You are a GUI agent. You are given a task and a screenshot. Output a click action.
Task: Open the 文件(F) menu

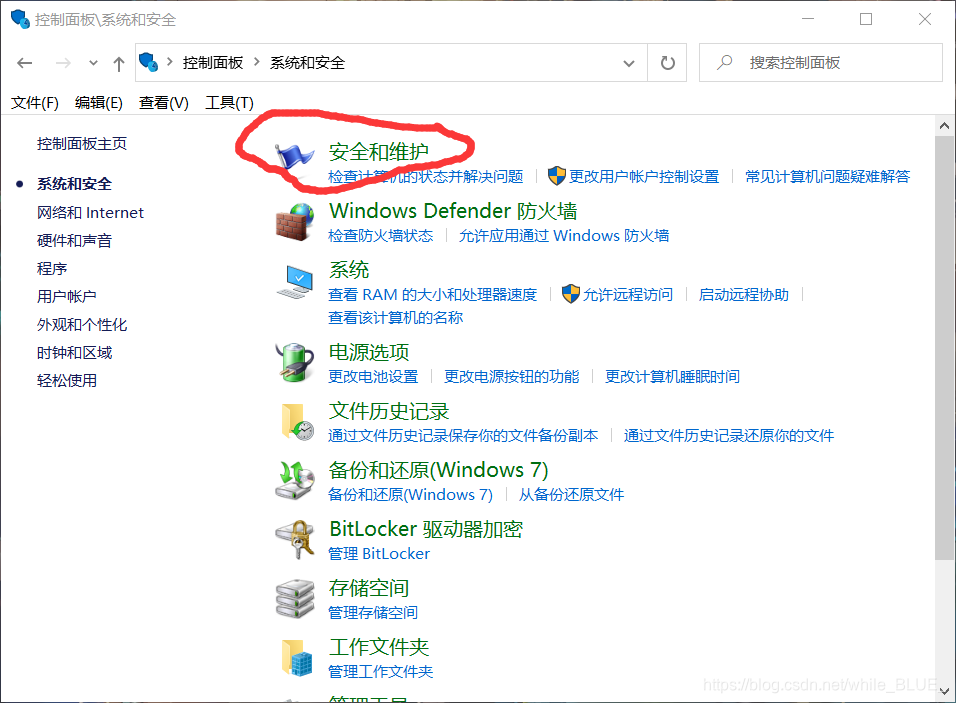point(34,101)
